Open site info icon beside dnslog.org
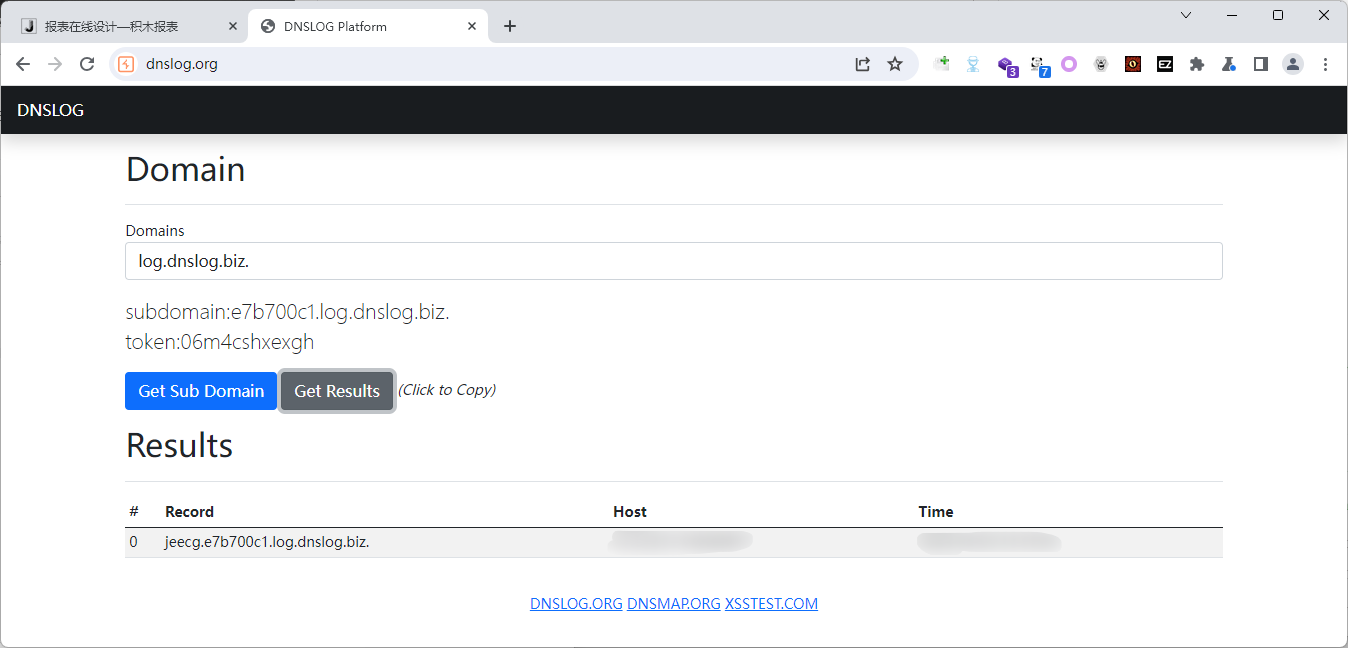Image resolution: width=1348 pixels, height=648 pixels. coord(126,64)
